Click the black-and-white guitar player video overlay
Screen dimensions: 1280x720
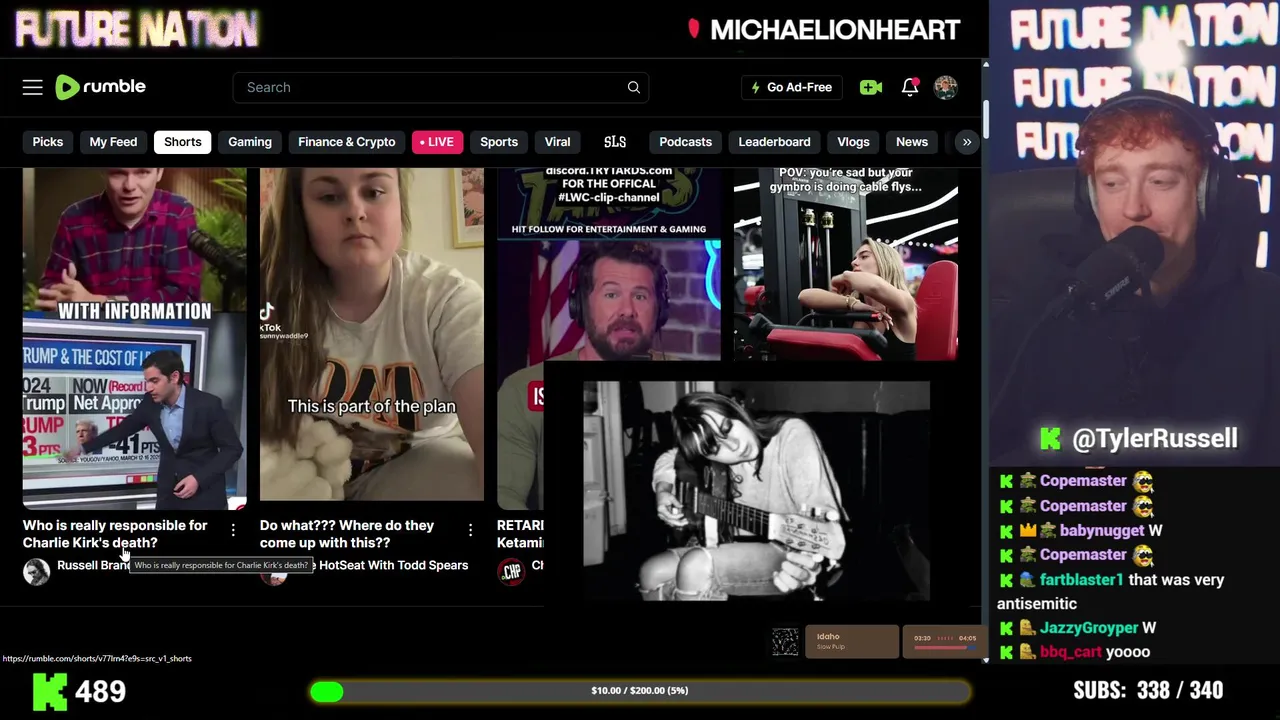click(x=757, y=490)
